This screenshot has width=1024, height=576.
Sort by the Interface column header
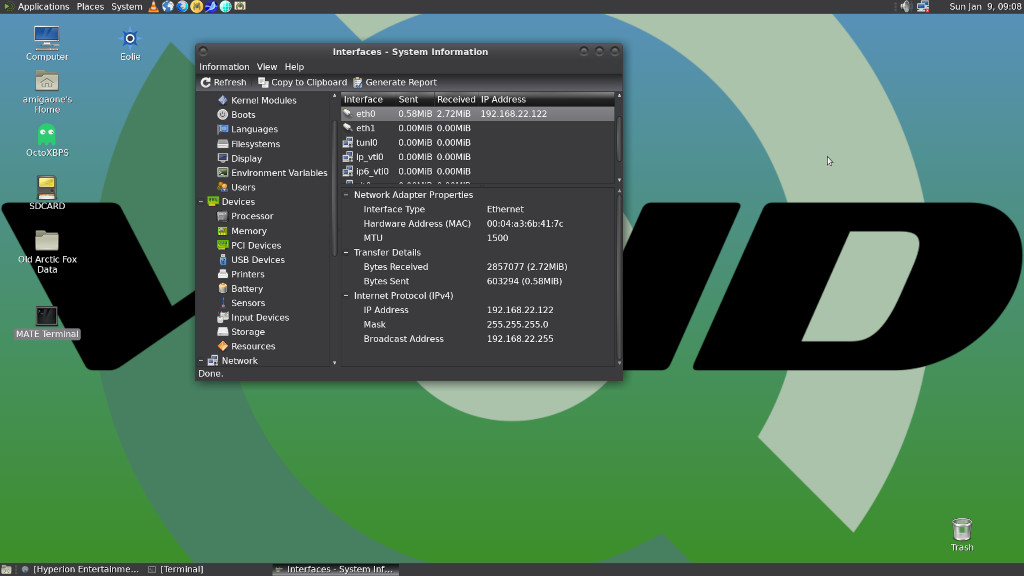coord(368,99)
